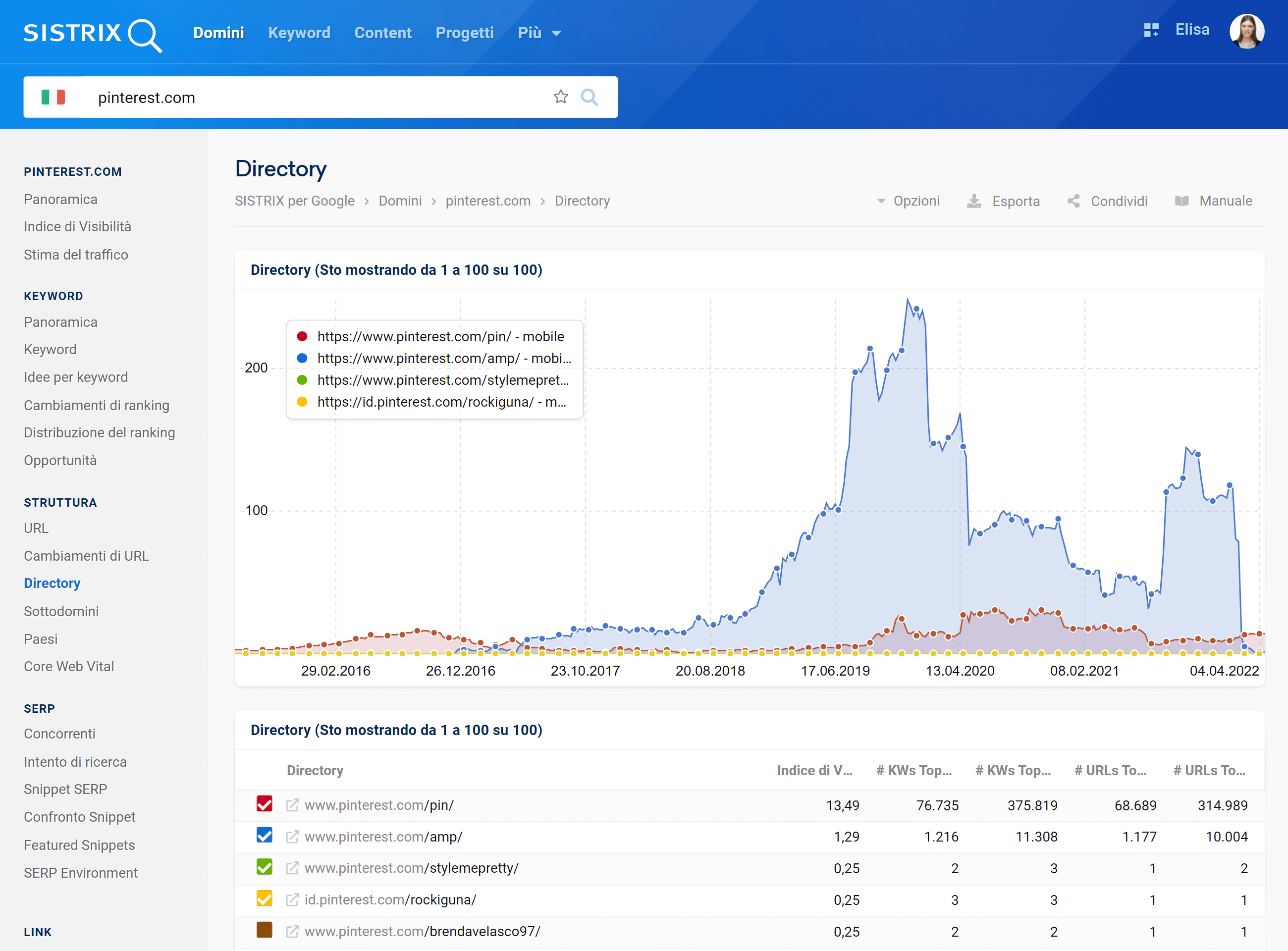Sort table by Indice di V... column

[x=815, y=770]
